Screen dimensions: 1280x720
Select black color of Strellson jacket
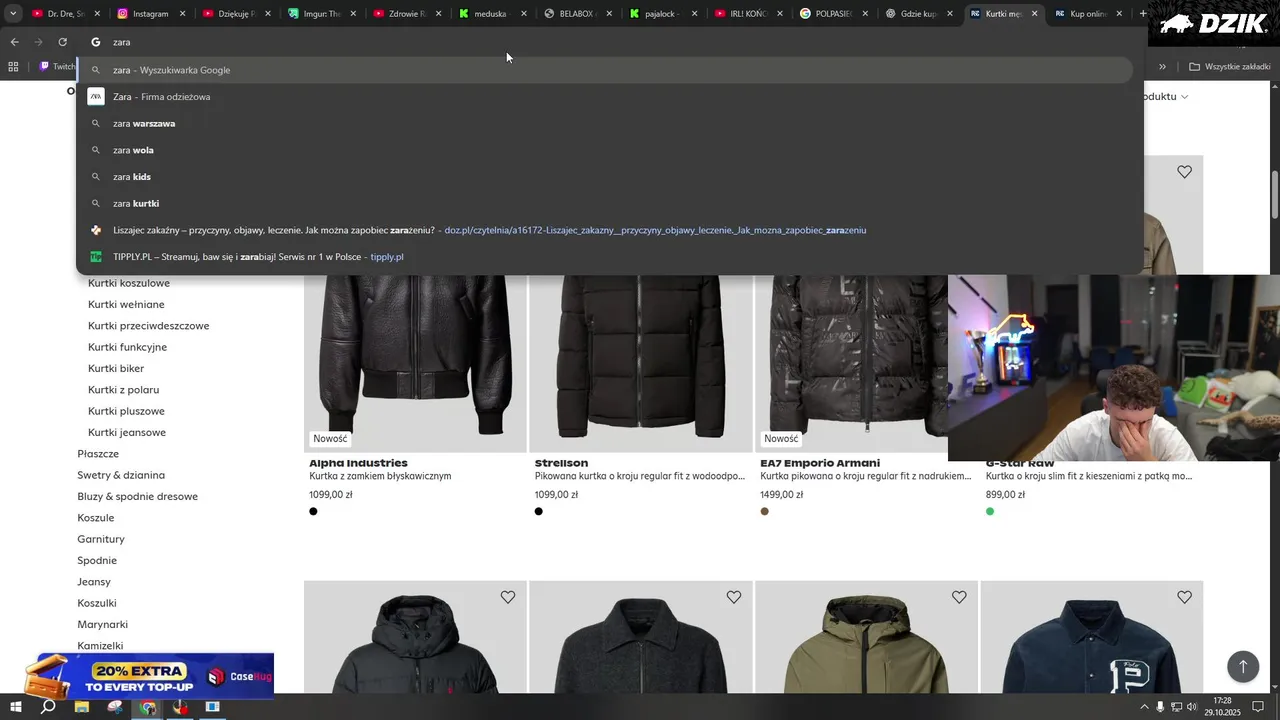pos(539,511)
